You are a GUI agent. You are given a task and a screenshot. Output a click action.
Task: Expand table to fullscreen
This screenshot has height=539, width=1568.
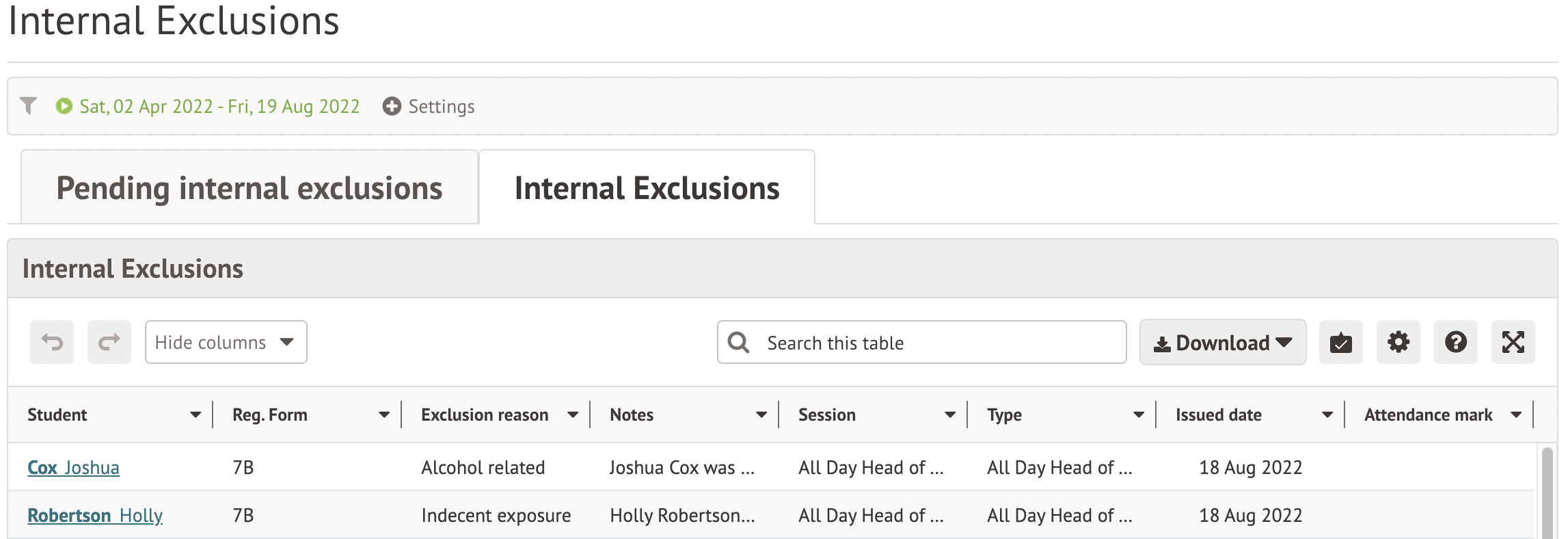pyautogui.click(x=1513, y=342)
